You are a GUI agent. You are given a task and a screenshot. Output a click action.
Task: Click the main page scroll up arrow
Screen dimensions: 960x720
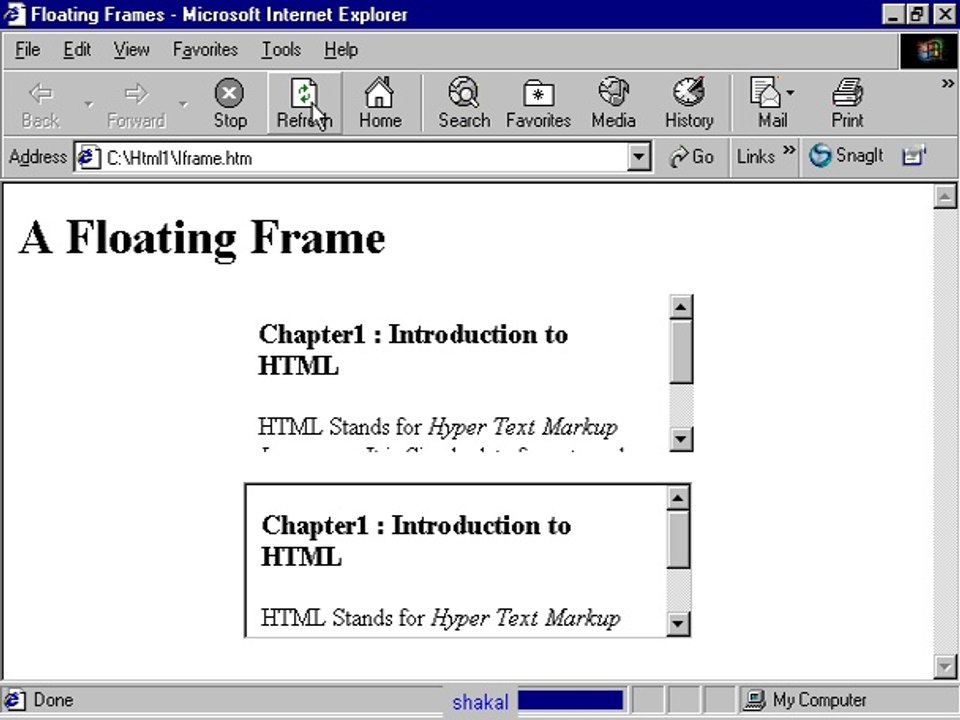[945, 197]
